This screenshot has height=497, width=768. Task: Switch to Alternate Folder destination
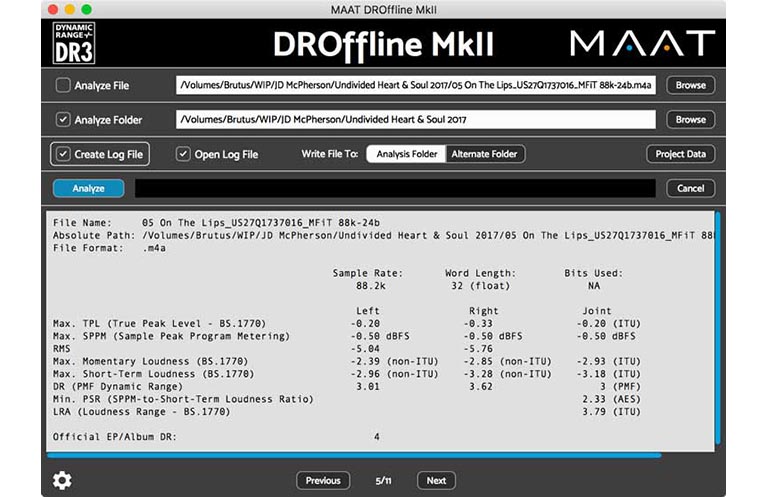click(484, 154)
